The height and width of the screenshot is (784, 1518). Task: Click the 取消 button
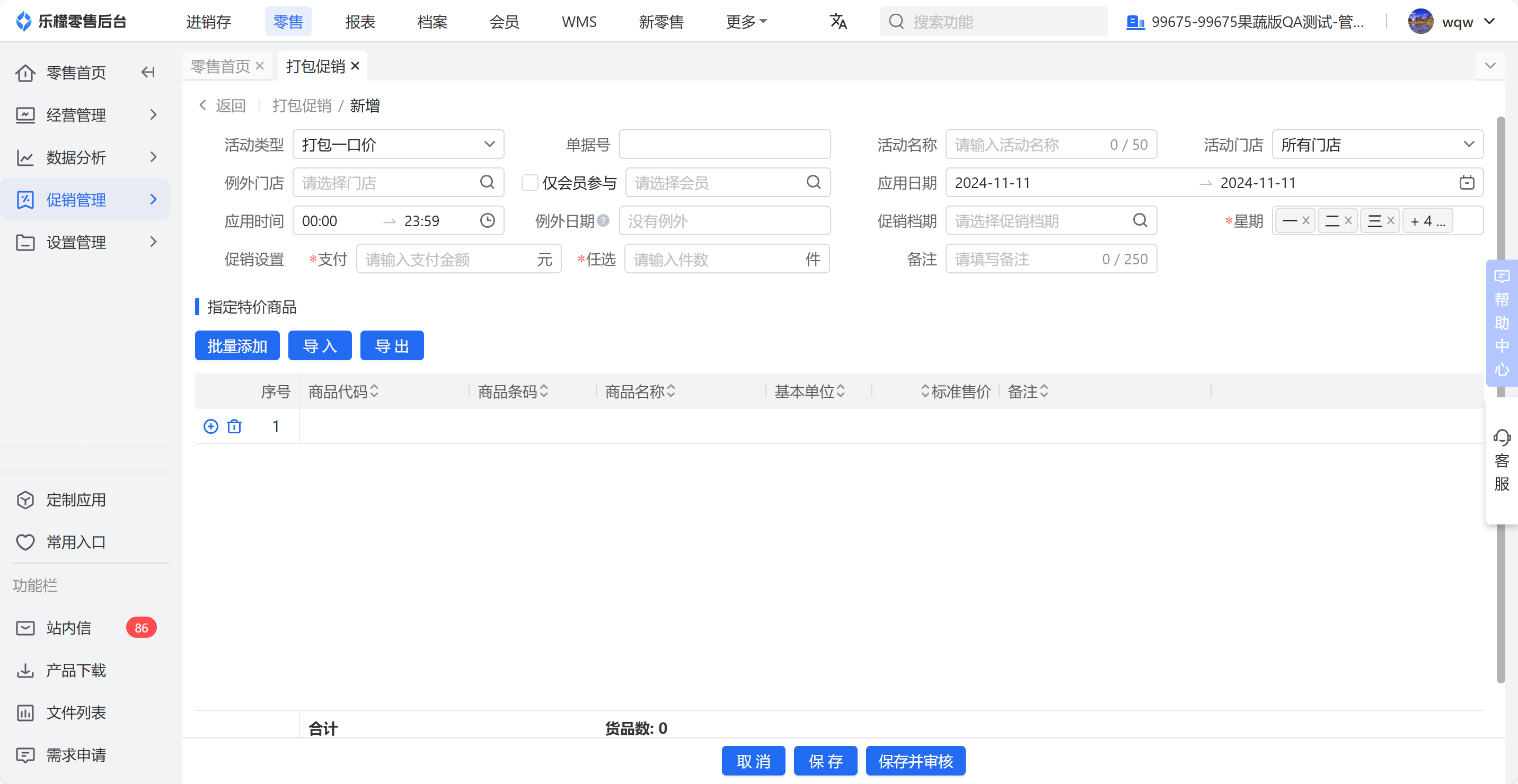pos(754,761)
